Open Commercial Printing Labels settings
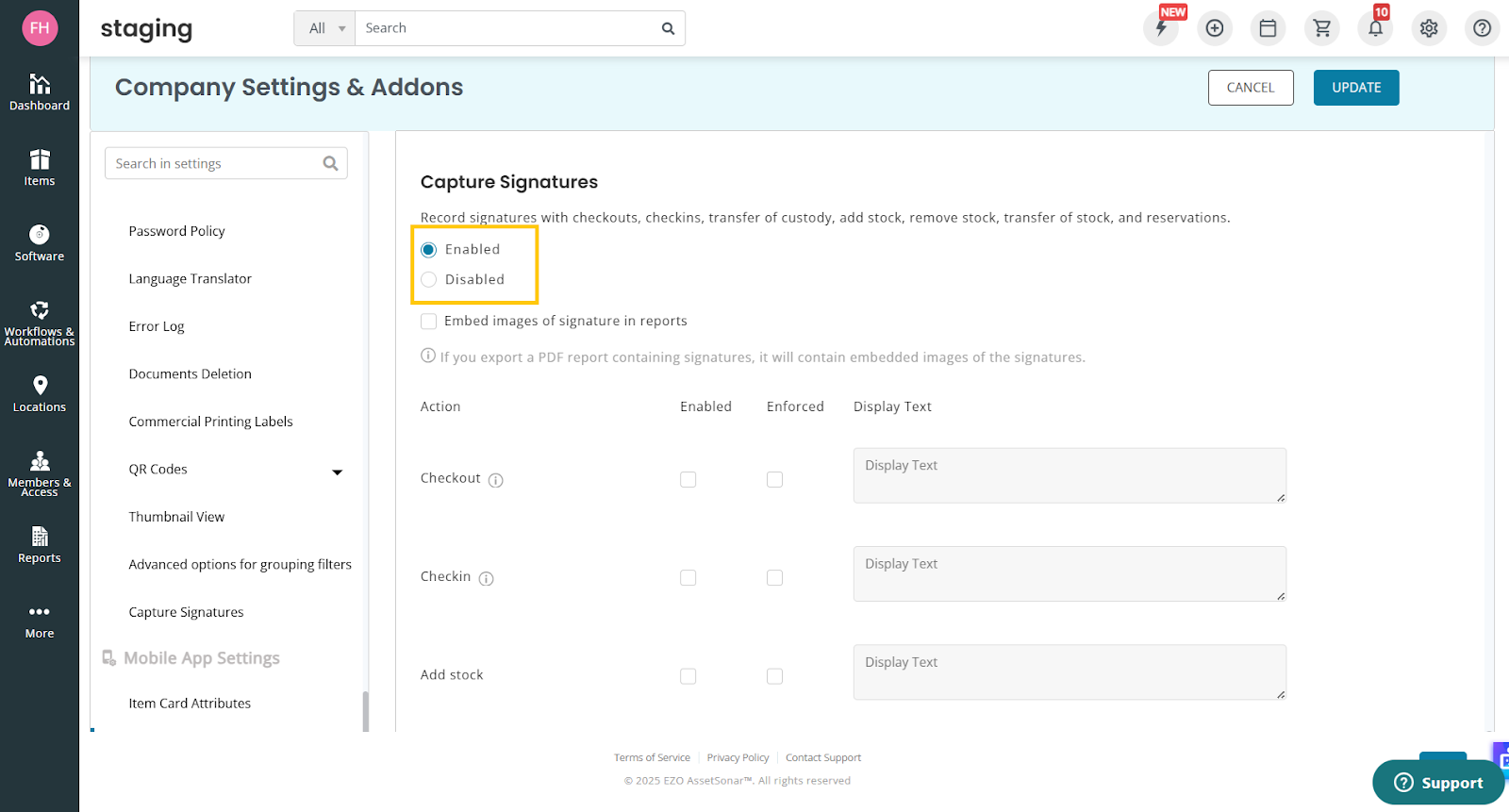Image resolution: width=1509 pixels, height=812 pixels. coord(210,422)
